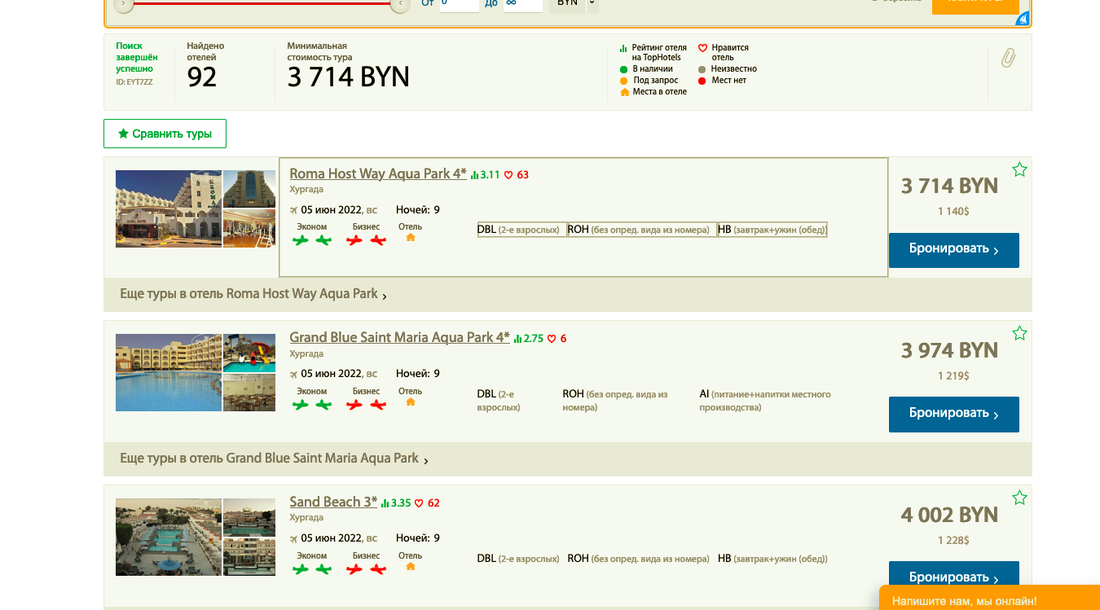Click TopHotels rating icon 3.35 for Sand Beach
This screenshot has width=1100, height=610.
[385, 503]
